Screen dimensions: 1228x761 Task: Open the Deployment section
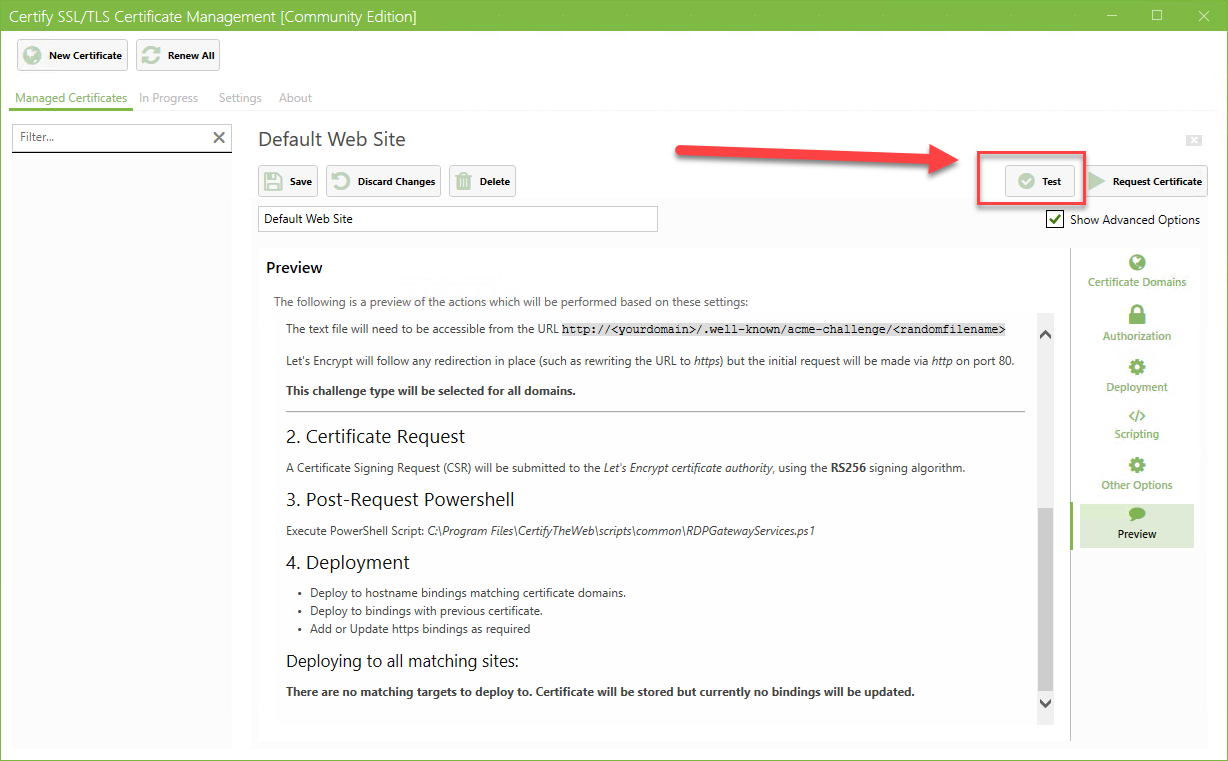click(x=1137, y=376)
